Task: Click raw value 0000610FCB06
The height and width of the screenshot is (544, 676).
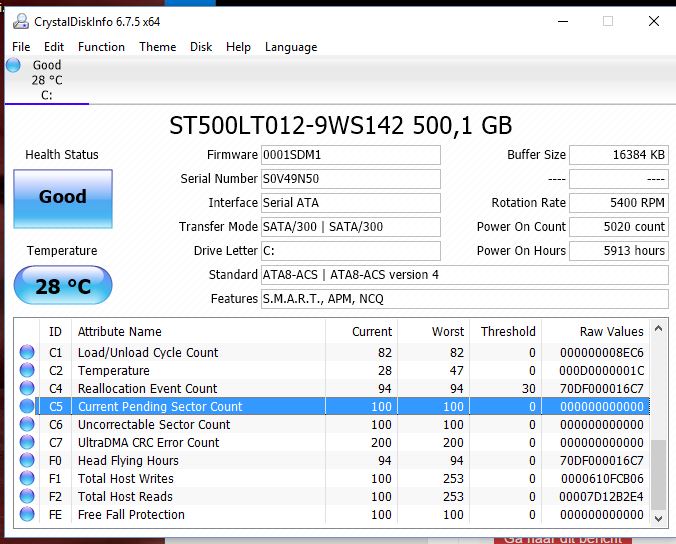Action: [602, 478]
